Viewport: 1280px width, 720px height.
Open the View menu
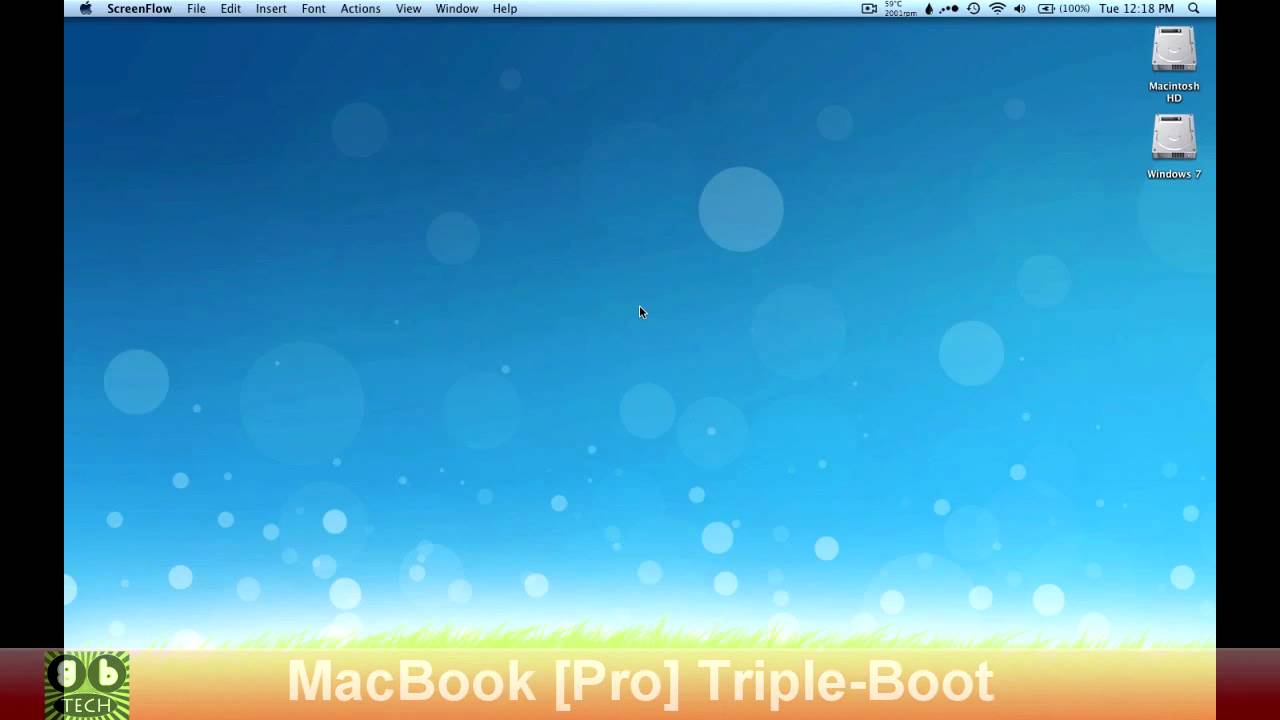pos(408,9)
